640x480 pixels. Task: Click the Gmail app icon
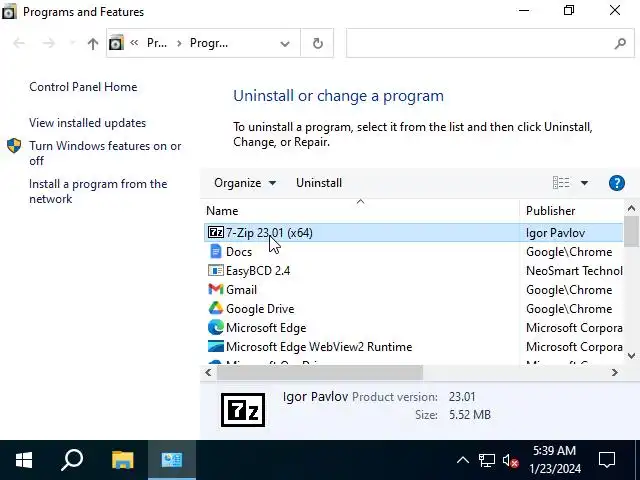(x=216, y=289)
